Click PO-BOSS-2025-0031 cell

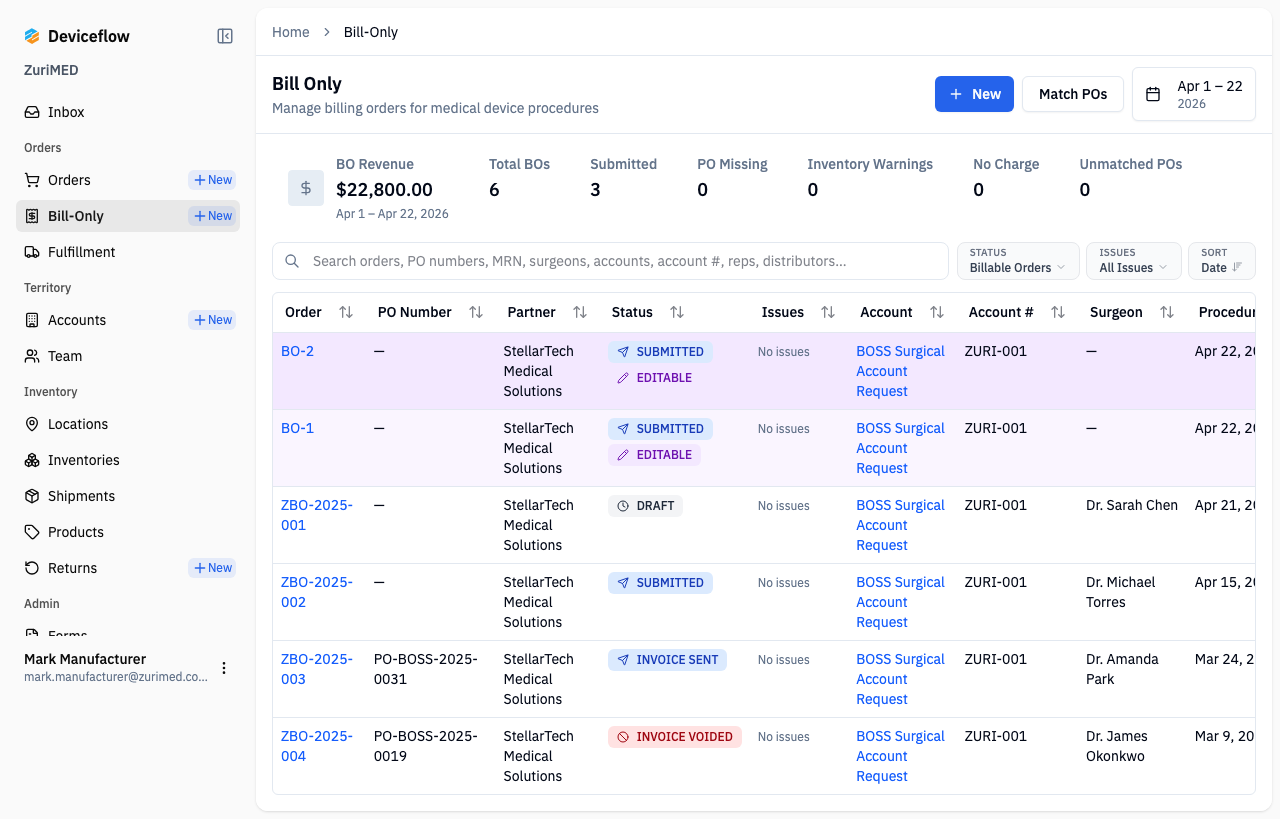426,669
